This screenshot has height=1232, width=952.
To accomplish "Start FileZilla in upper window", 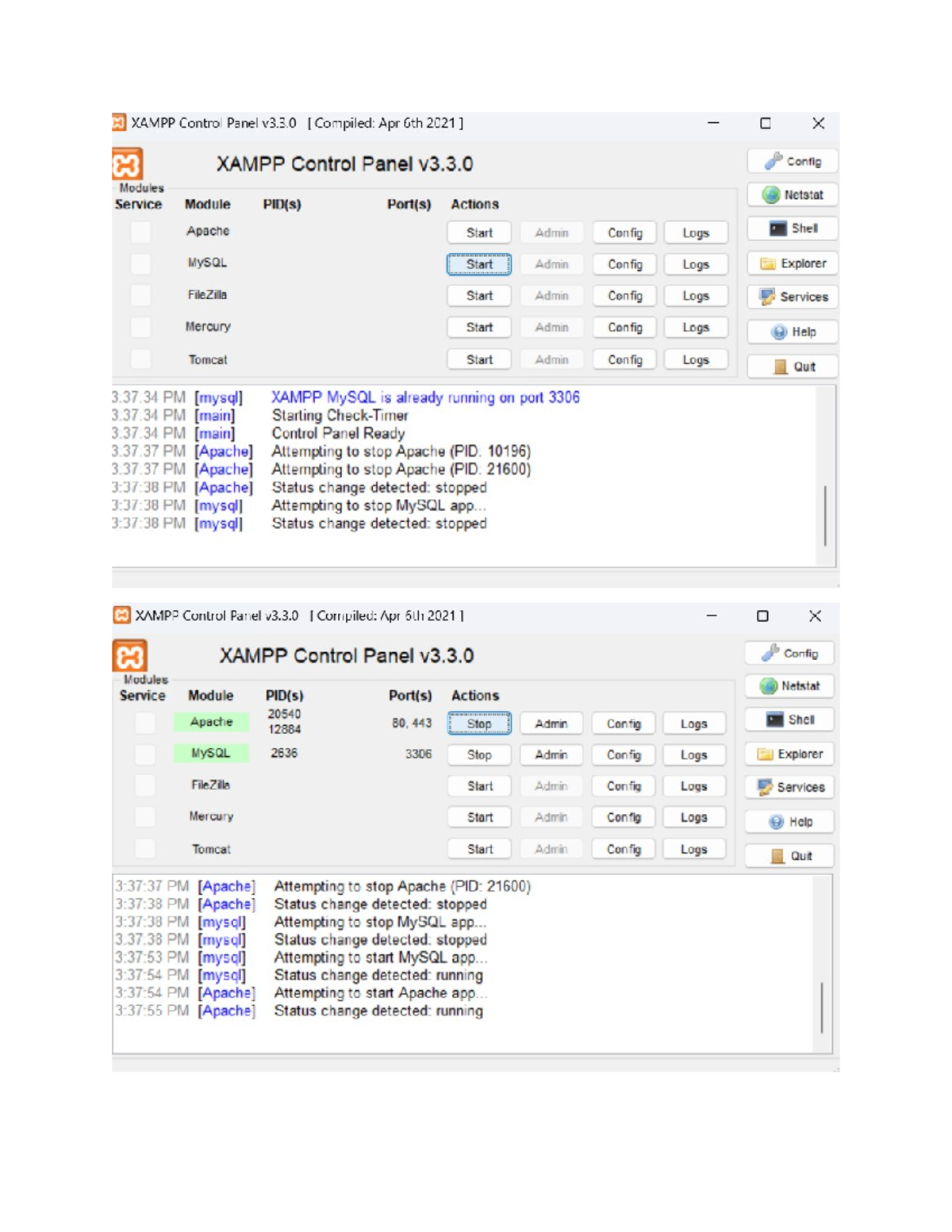I will click(x=479, y=296).
